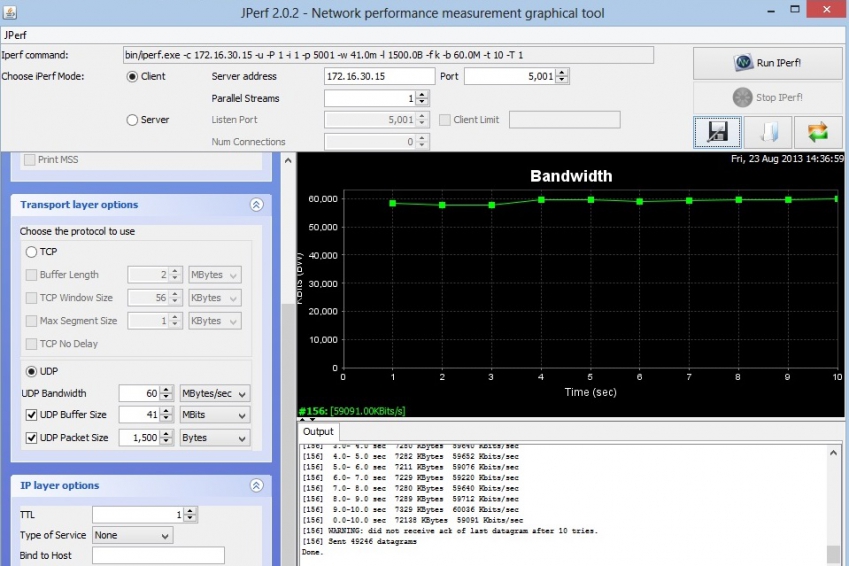The width and height of the screenshot is (849, 566).
Task: Click the TTL spinner arrows
Action: (x=190, y=515)
